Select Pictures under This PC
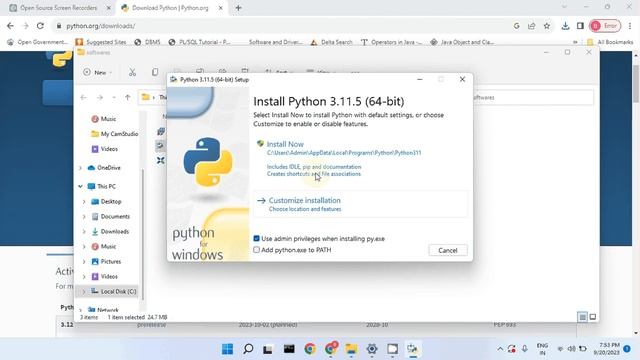The width and height of the screenshot is (640, 360). pyautogui.click(x=106, y=262)
